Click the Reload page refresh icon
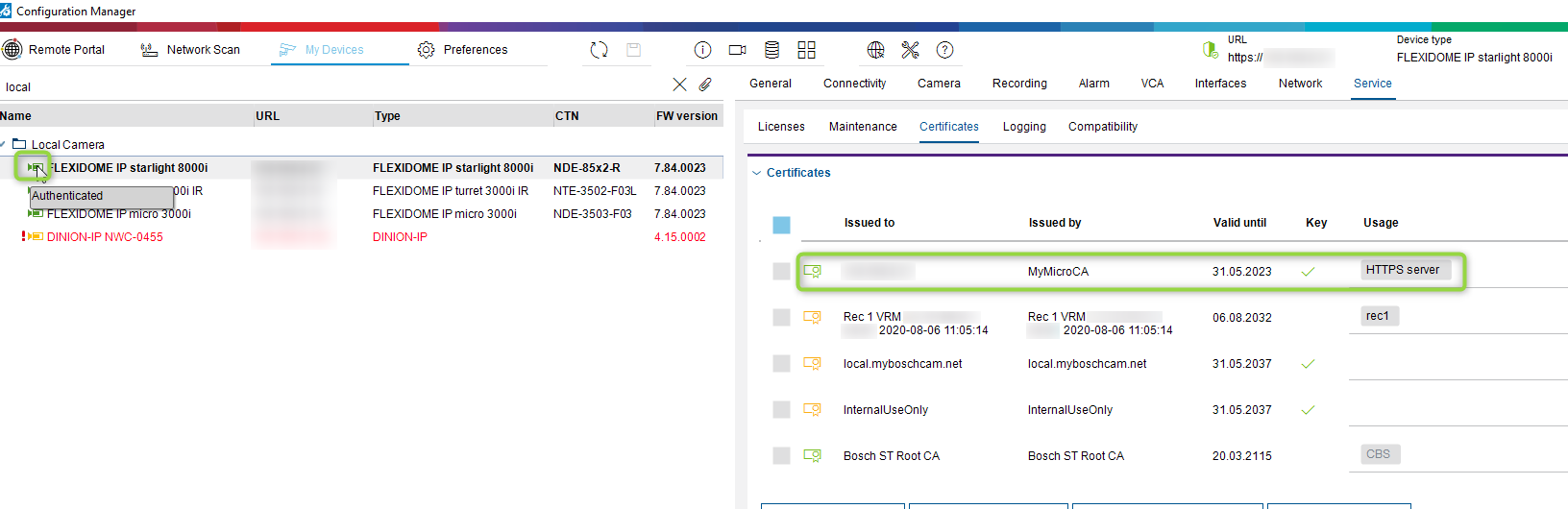The width and height of the screenshot is (1568, 509). [599, 50]
